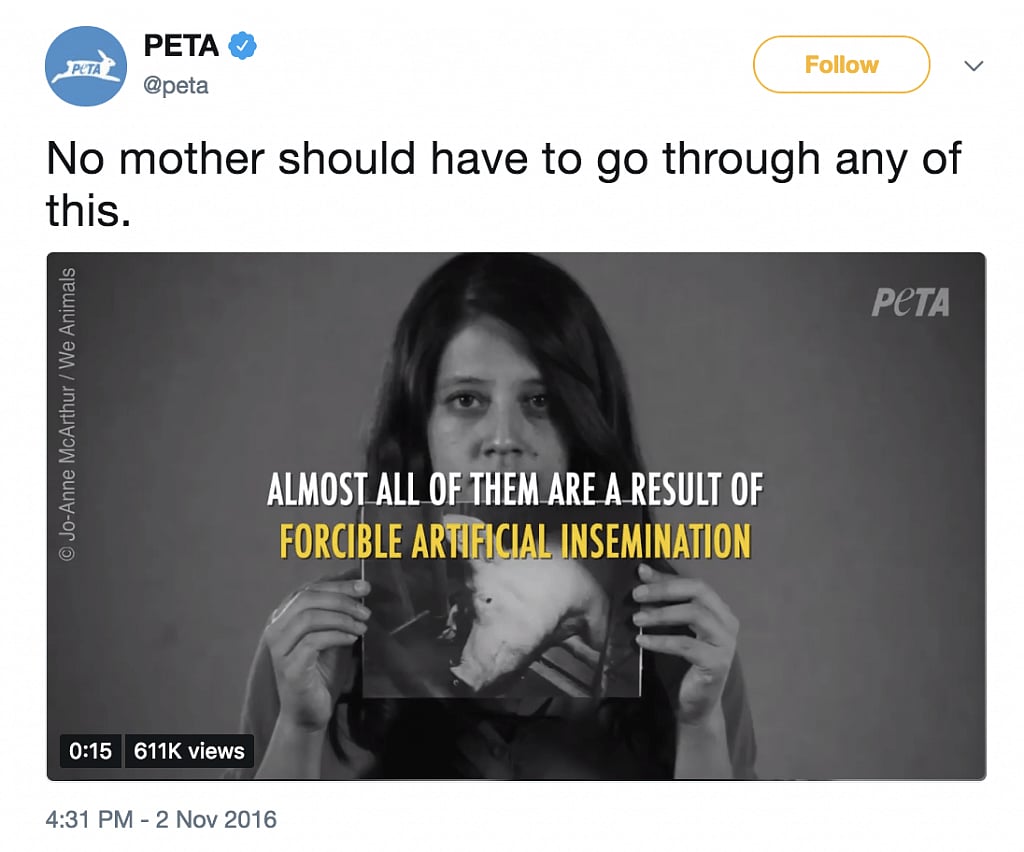Viewport: 1024px width, 852px height.
Task: Click the Jo-Anne McArthur photo credit
Action: (68, 414)
